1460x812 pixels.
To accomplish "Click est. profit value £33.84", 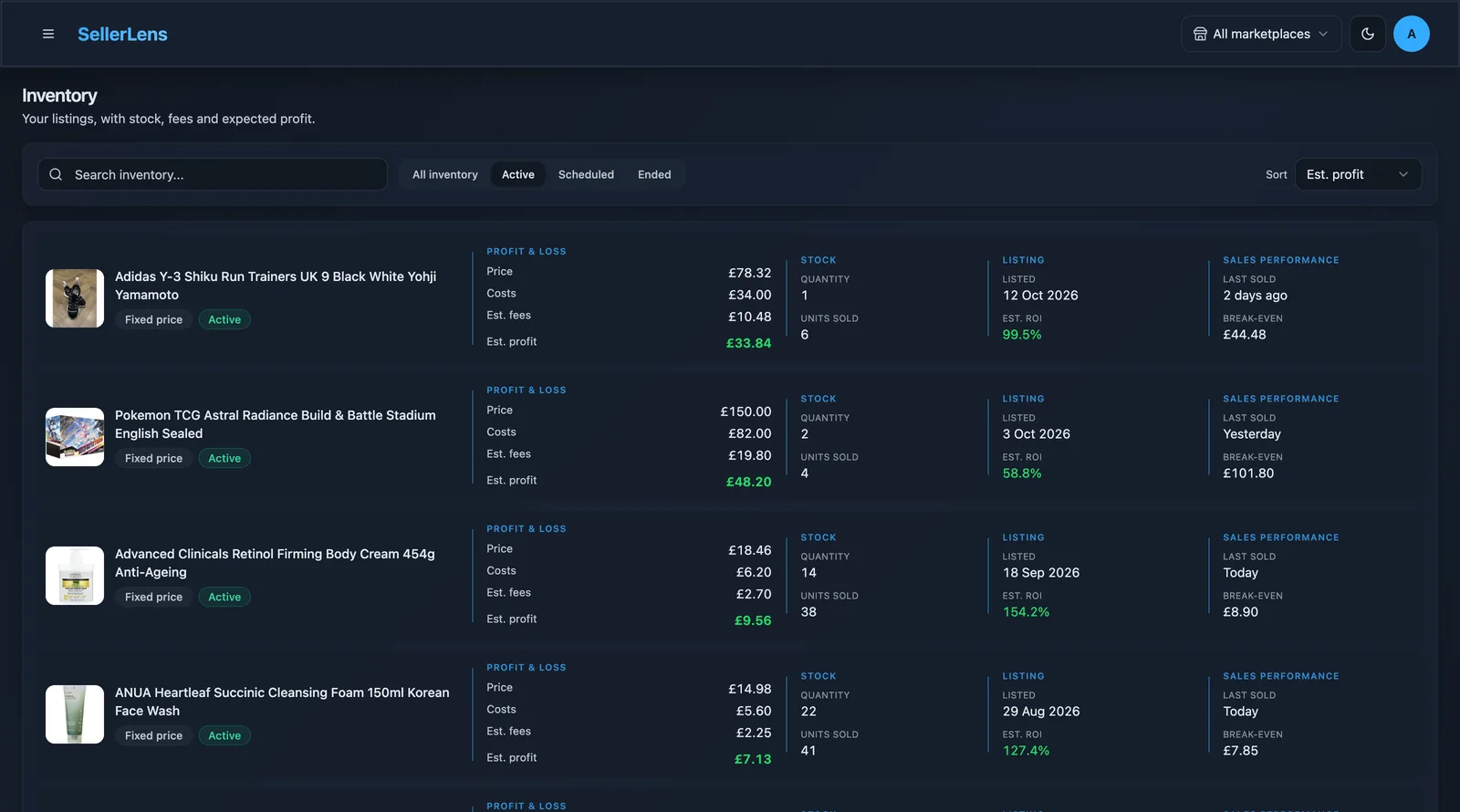I will [x=748, y=343].
